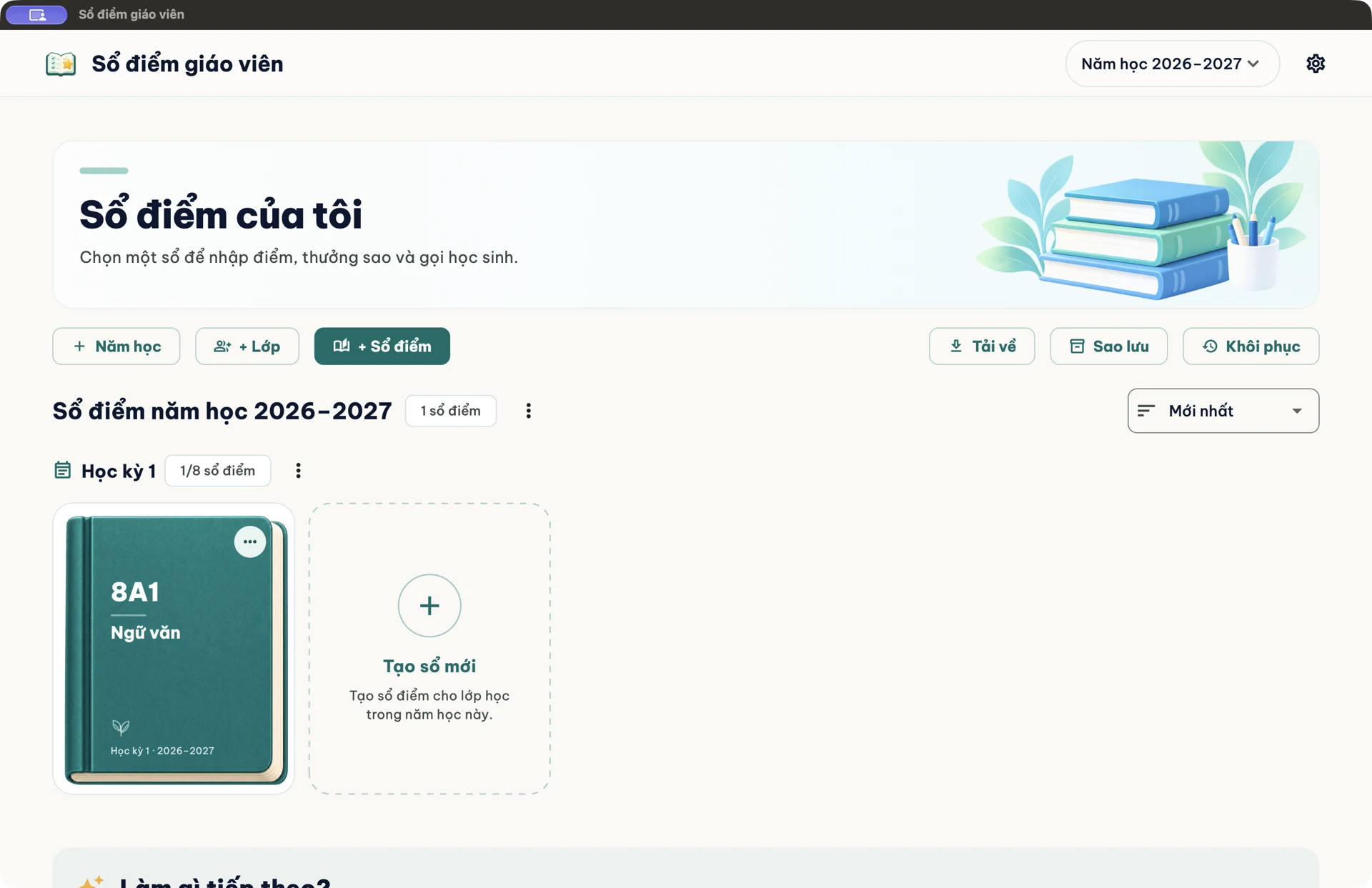Click the Tải về download button
This screenshot has width=1372, height=888.
[x=982, y=346]
